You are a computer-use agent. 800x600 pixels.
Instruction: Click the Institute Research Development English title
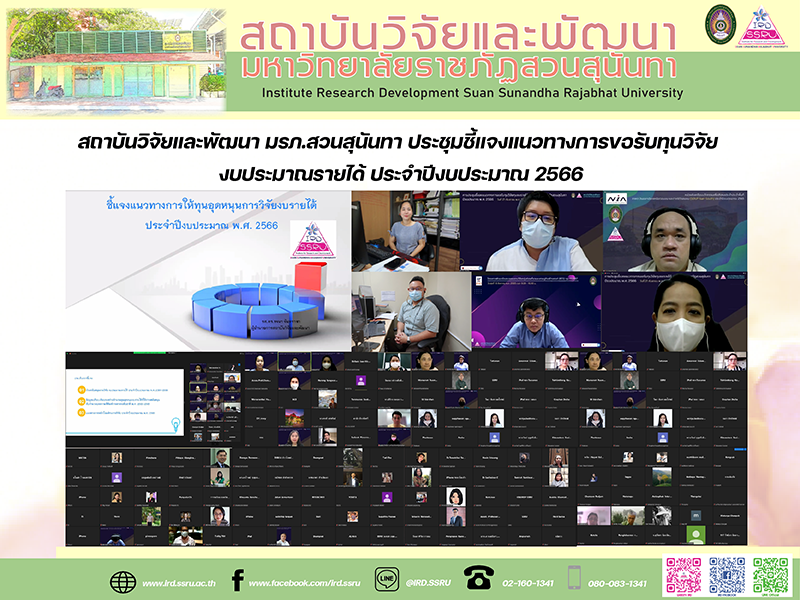coord(471,93)
